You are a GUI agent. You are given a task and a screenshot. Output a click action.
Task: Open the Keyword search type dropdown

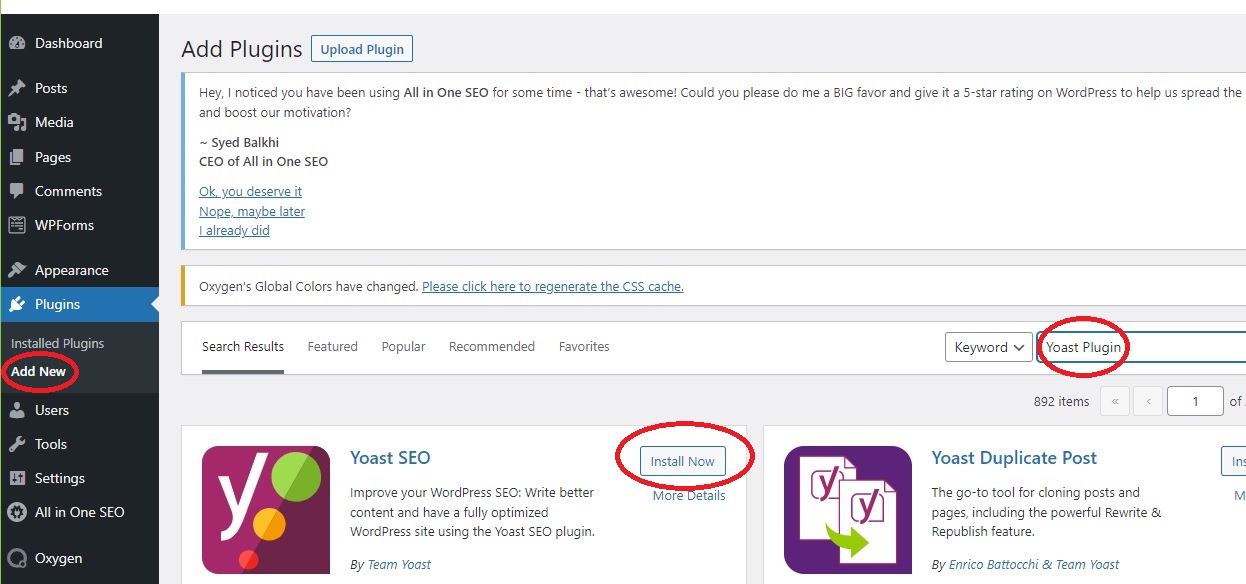pyautogui.click(x=988, y=347)
